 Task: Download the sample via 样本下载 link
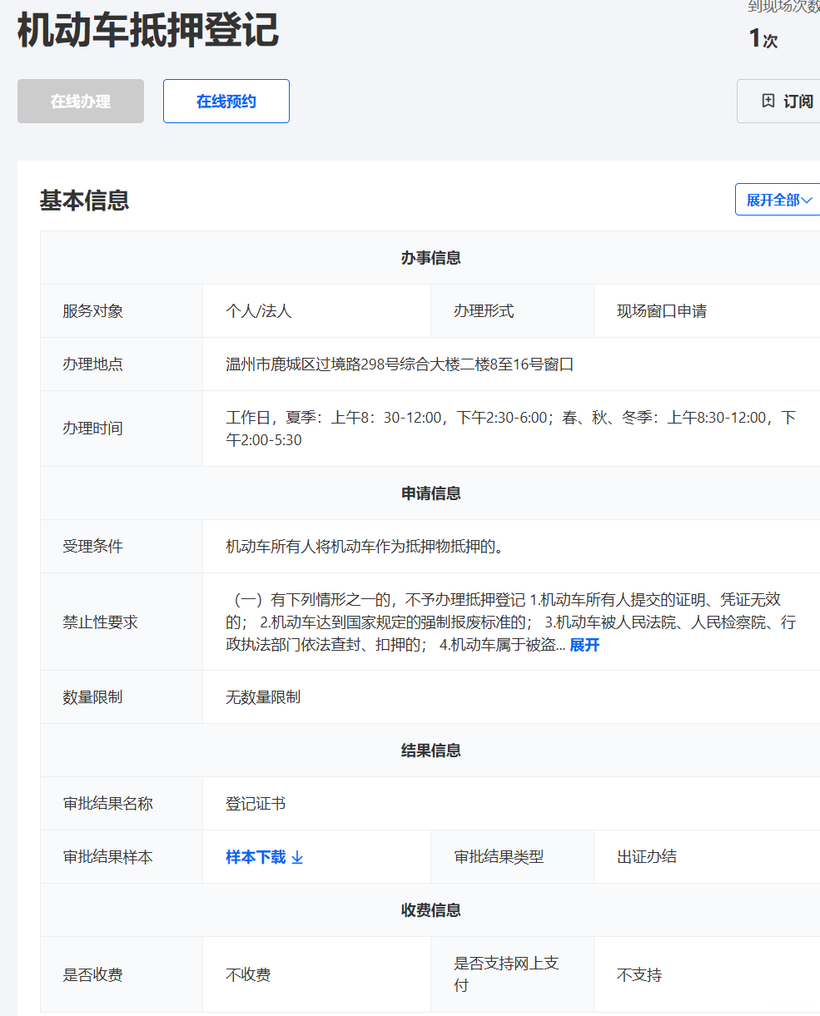pyautogui.click(x=256, y=857)
